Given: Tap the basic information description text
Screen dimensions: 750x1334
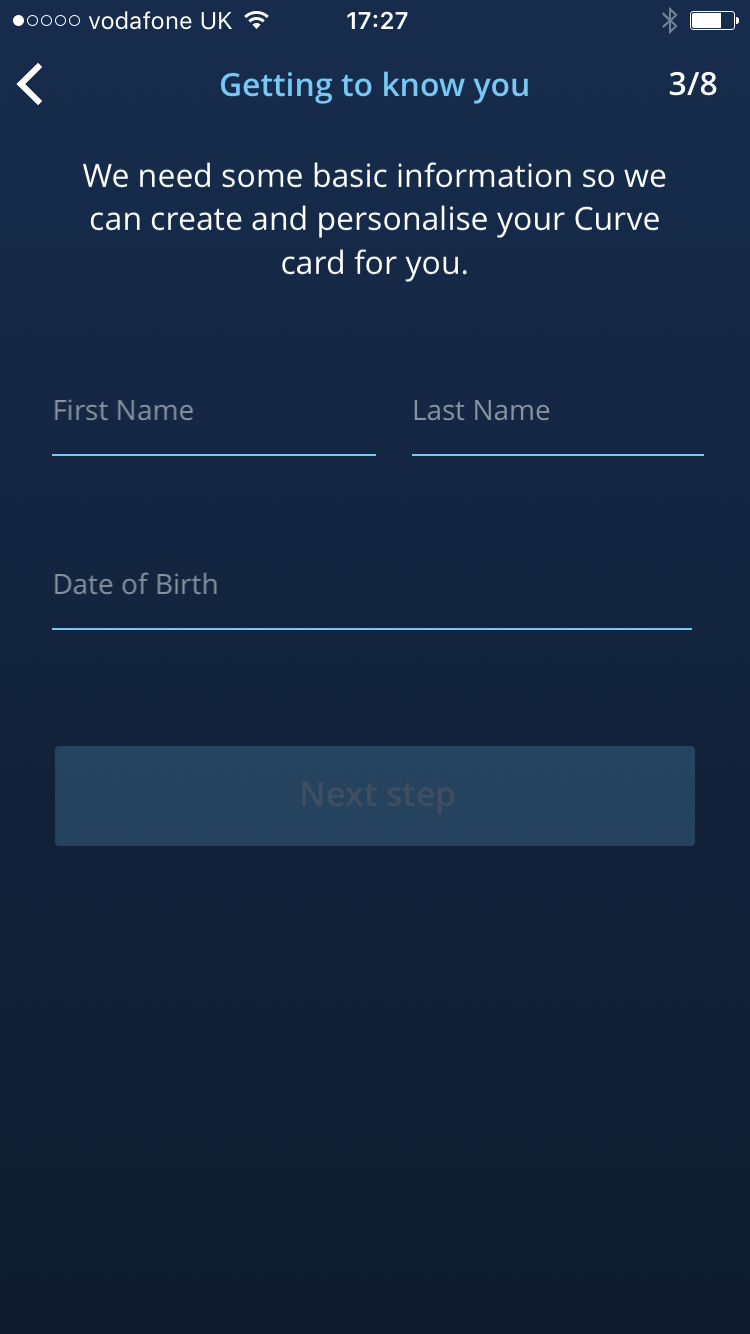Looking at the screenshot, I should (374, 219).
